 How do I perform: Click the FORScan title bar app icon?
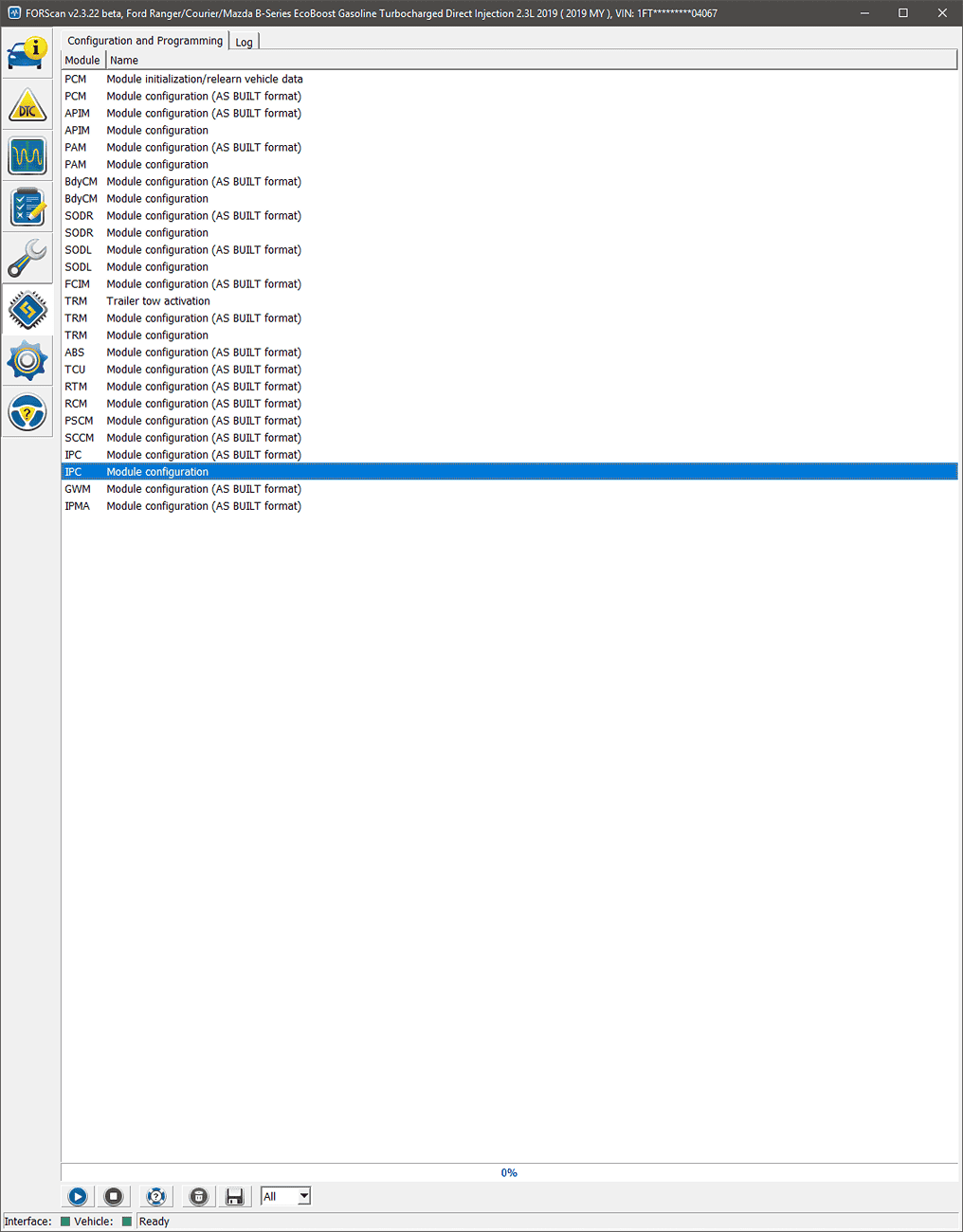point(13,13)
